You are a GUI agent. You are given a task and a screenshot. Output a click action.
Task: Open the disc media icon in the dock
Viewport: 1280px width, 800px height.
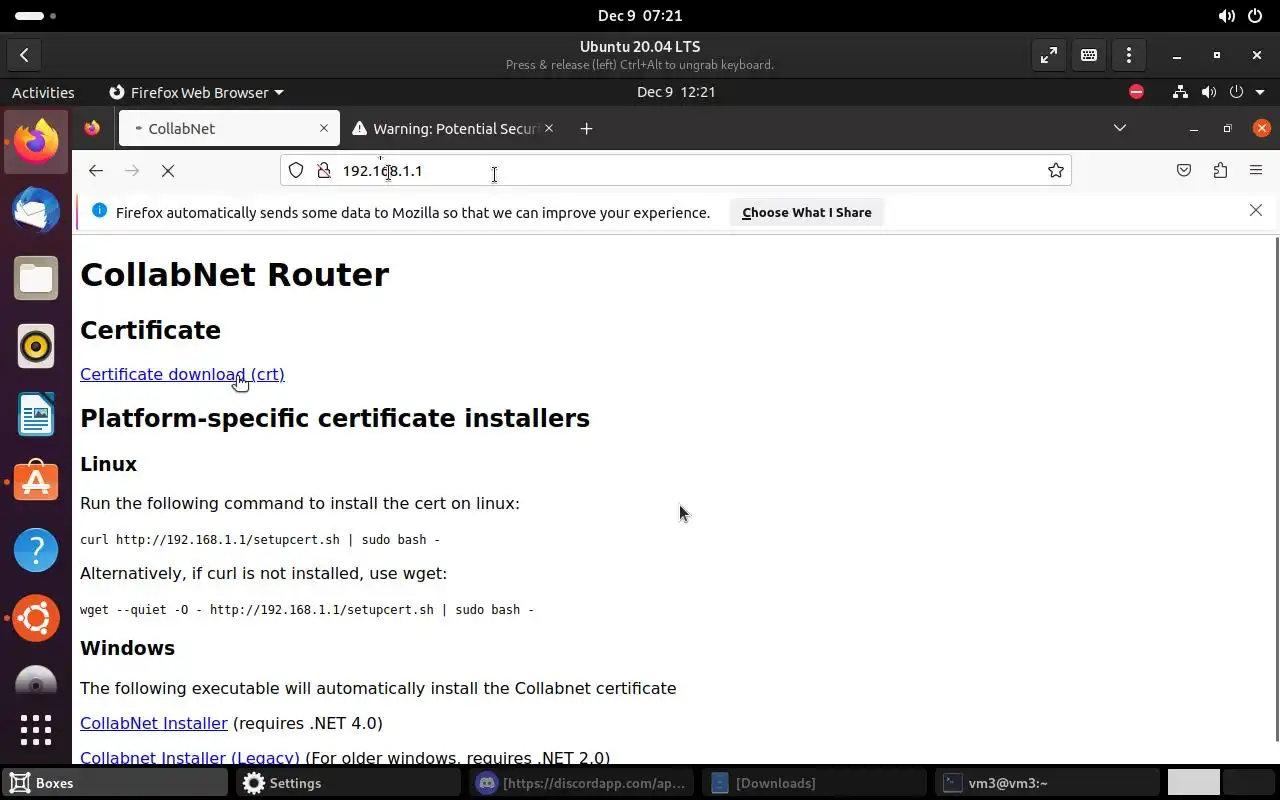pos(36,679)
